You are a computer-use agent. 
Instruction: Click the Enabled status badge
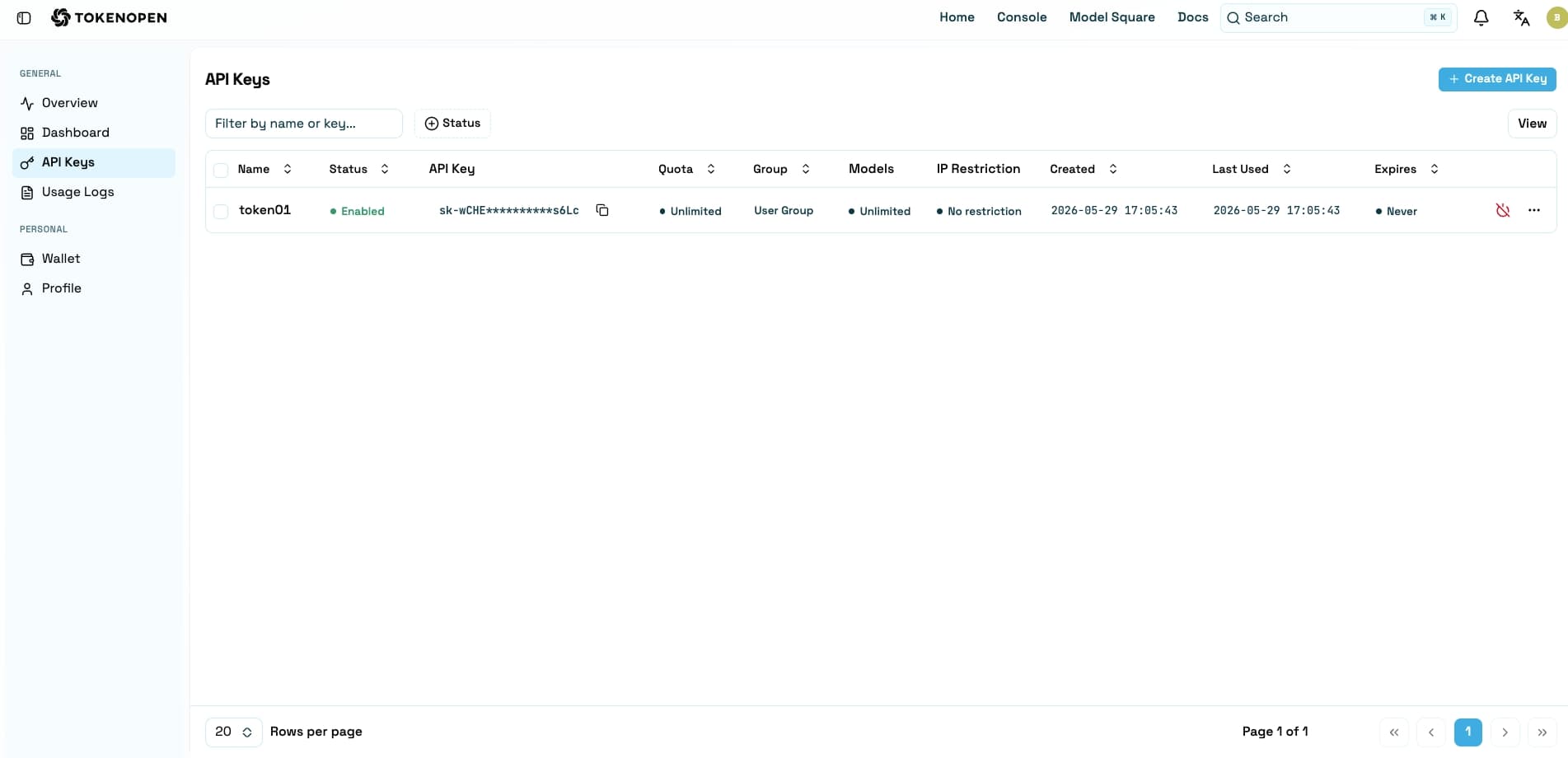point(357,211)
